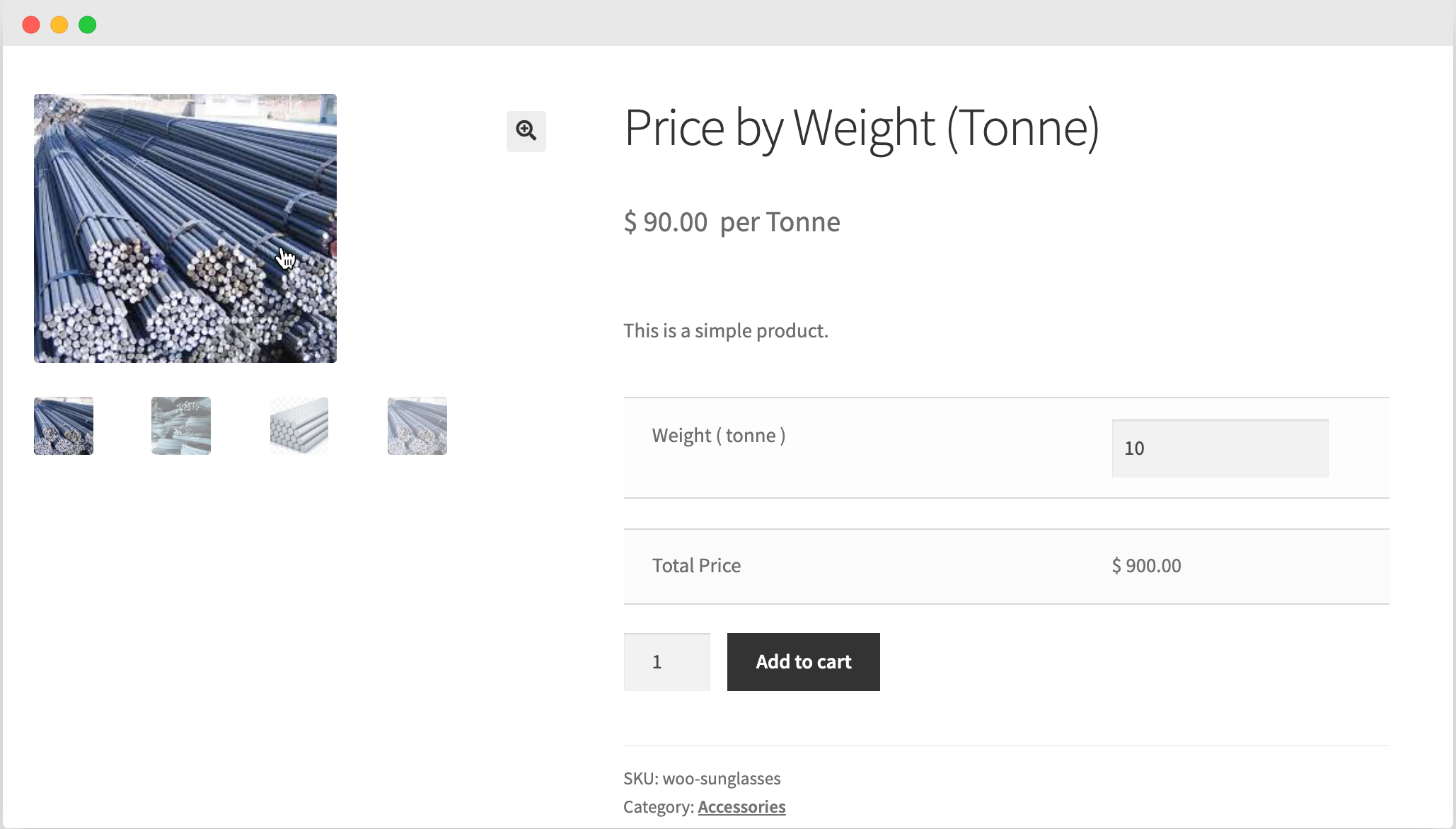1456x829 pixels.
Task: Click the yellow minimize traffic light button
Action: click(59, 24)
